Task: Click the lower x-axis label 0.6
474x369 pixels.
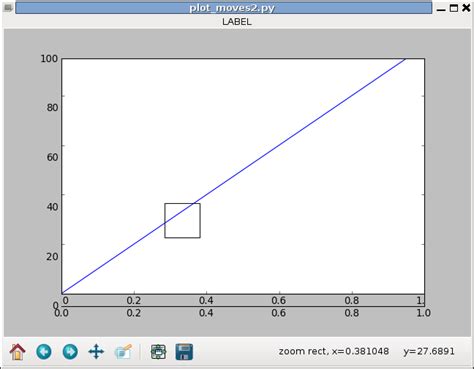Action: [x=279, y=313]
